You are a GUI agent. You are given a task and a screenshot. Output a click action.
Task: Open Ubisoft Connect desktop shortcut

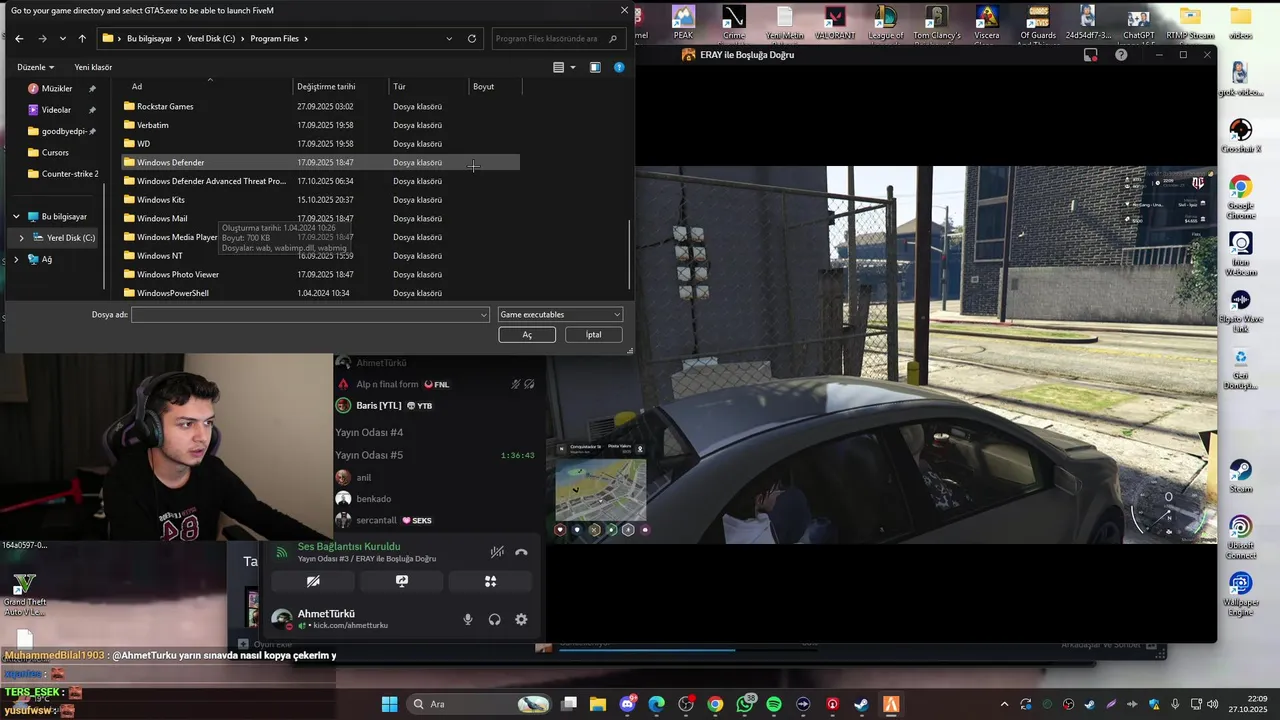(1240, 537)
